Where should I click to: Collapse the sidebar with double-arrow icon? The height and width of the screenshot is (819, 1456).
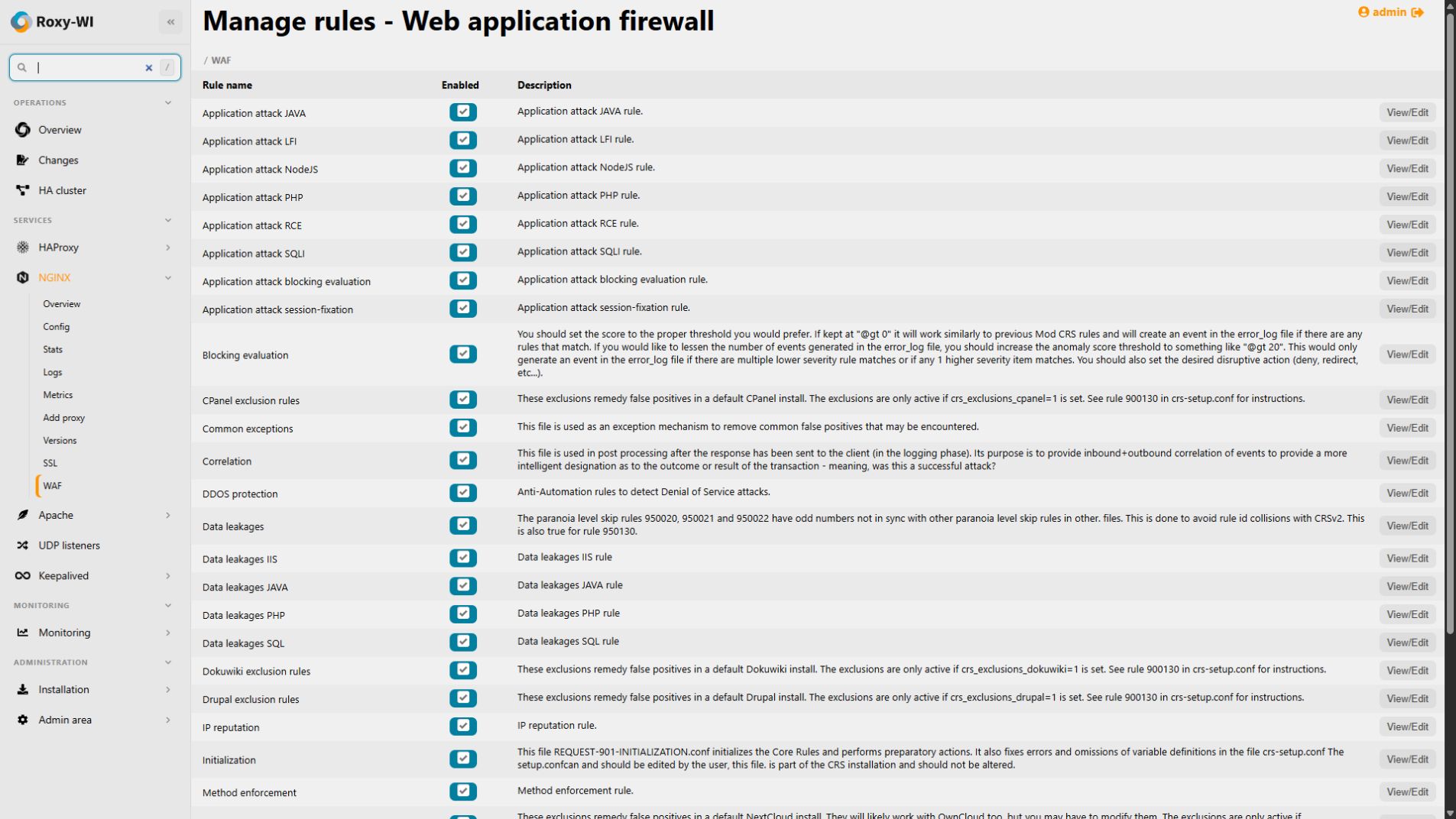click(170, 22)
